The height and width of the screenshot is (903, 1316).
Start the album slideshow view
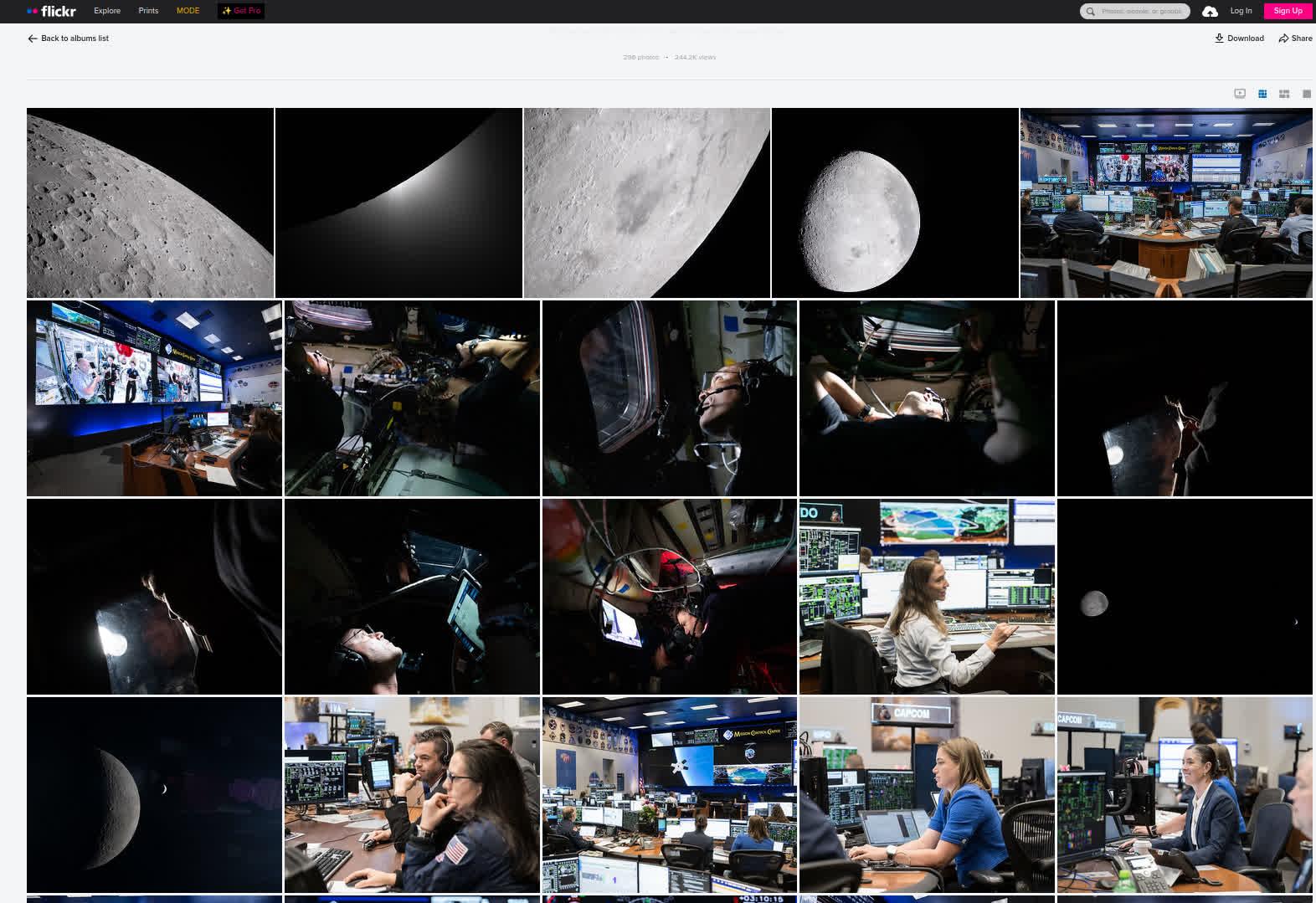click(x=1240, y=94)
